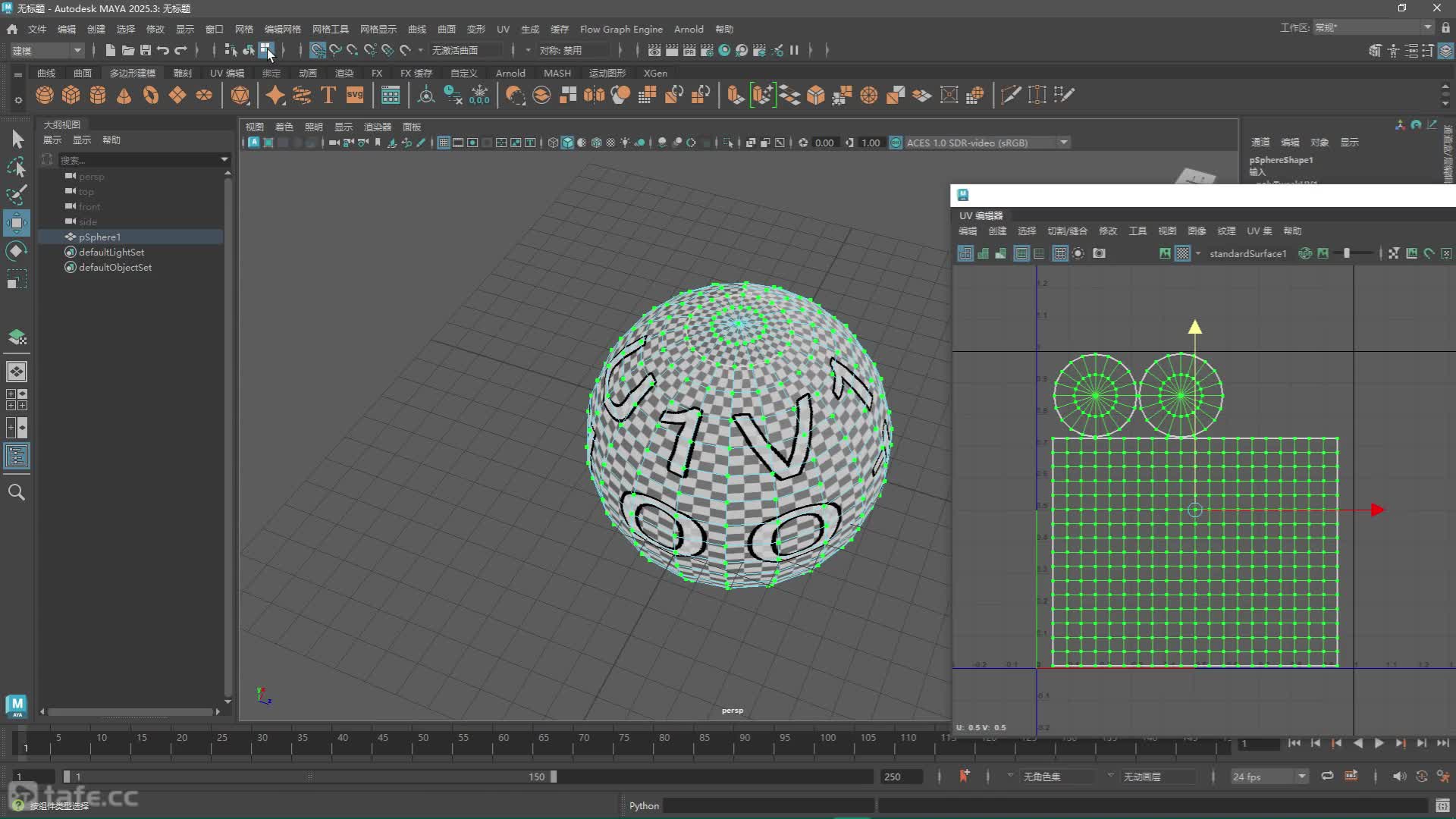Open the Arnold menu
The height and width of the screenshot is (819, 1456).
689,29
